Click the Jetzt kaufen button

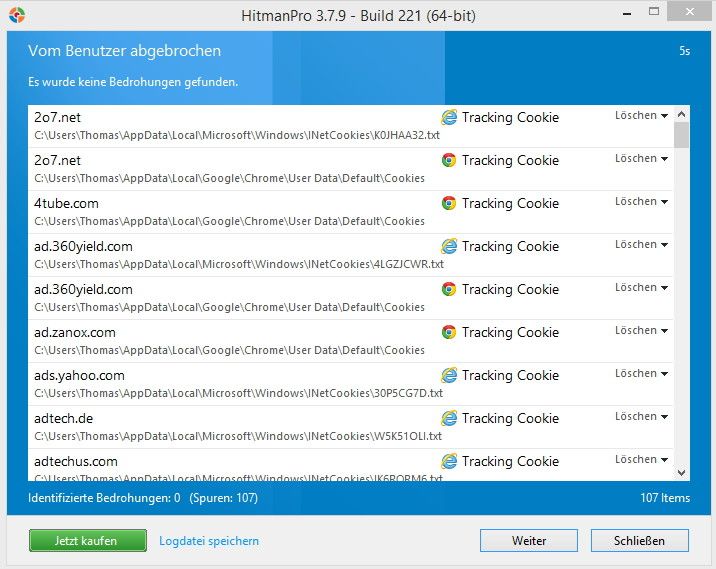click(x=88, y=541)
